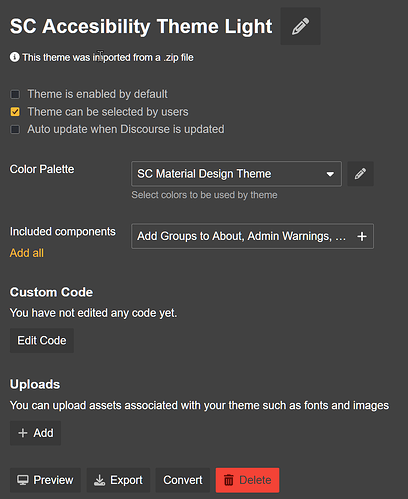
Task: Click the info icon beside the import notice
Action: 14,57
